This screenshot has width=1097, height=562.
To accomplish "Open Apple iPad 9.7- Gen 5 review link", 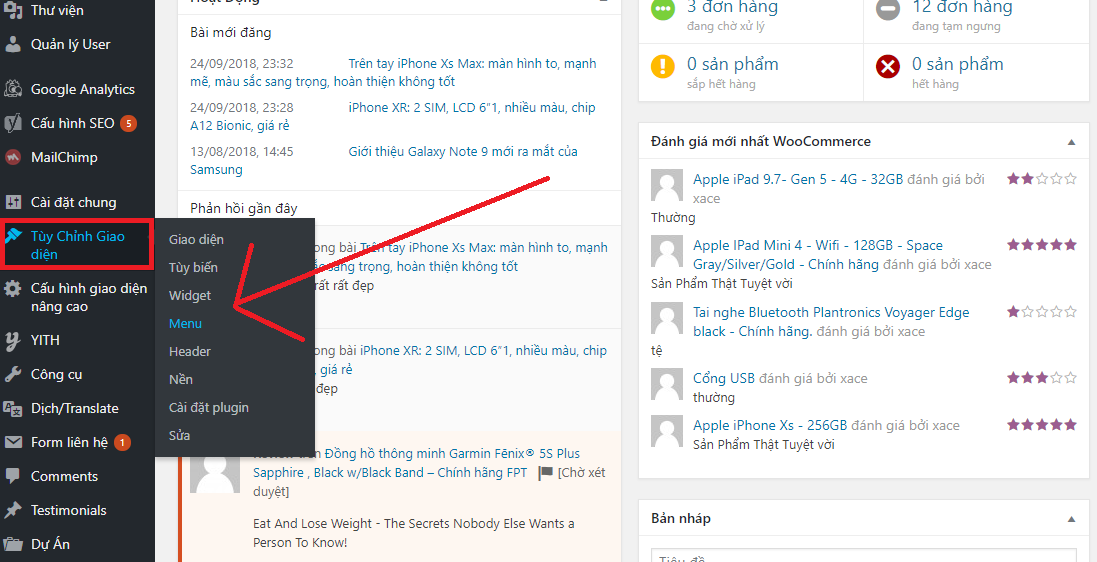I will click(x=798, y=179).
